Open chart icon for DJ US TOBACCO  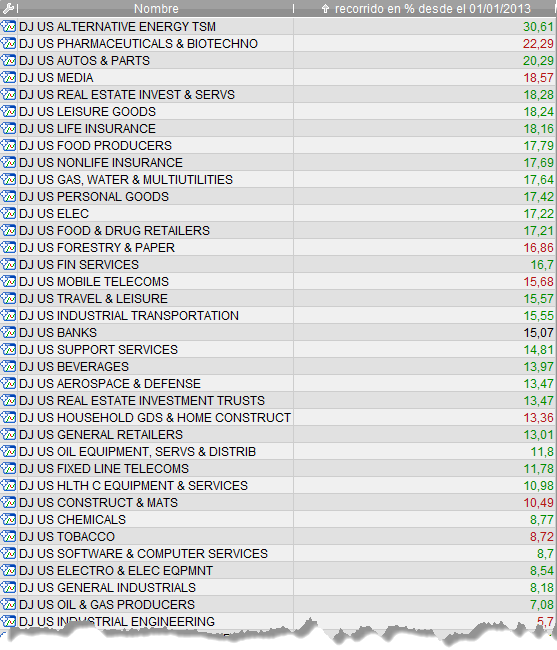pos(8,536)
